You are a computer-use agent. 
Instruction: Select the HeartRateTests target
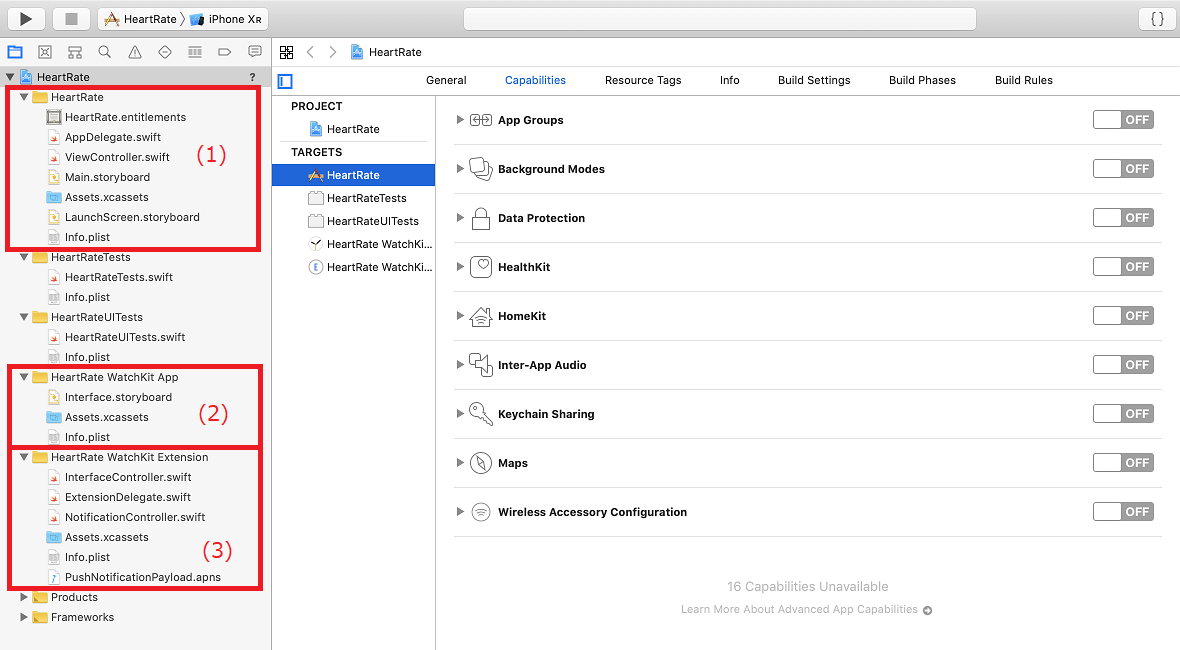click(366, 198)
